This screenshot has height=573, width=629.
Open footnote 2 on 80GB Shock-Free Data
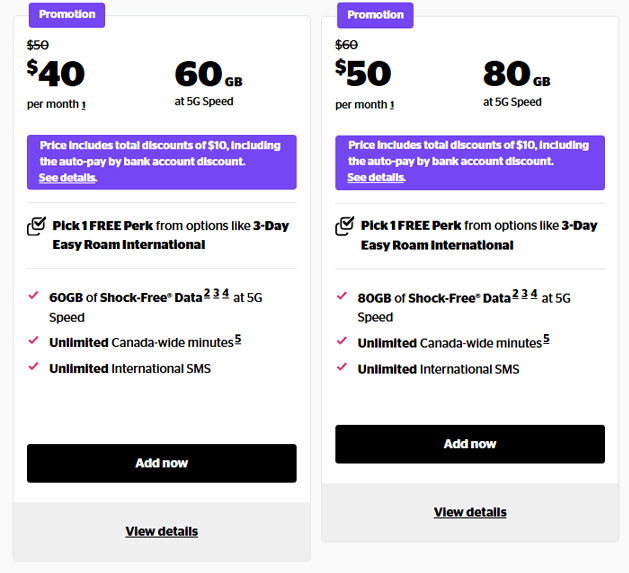pyautogui.click(x=515, y=293)
